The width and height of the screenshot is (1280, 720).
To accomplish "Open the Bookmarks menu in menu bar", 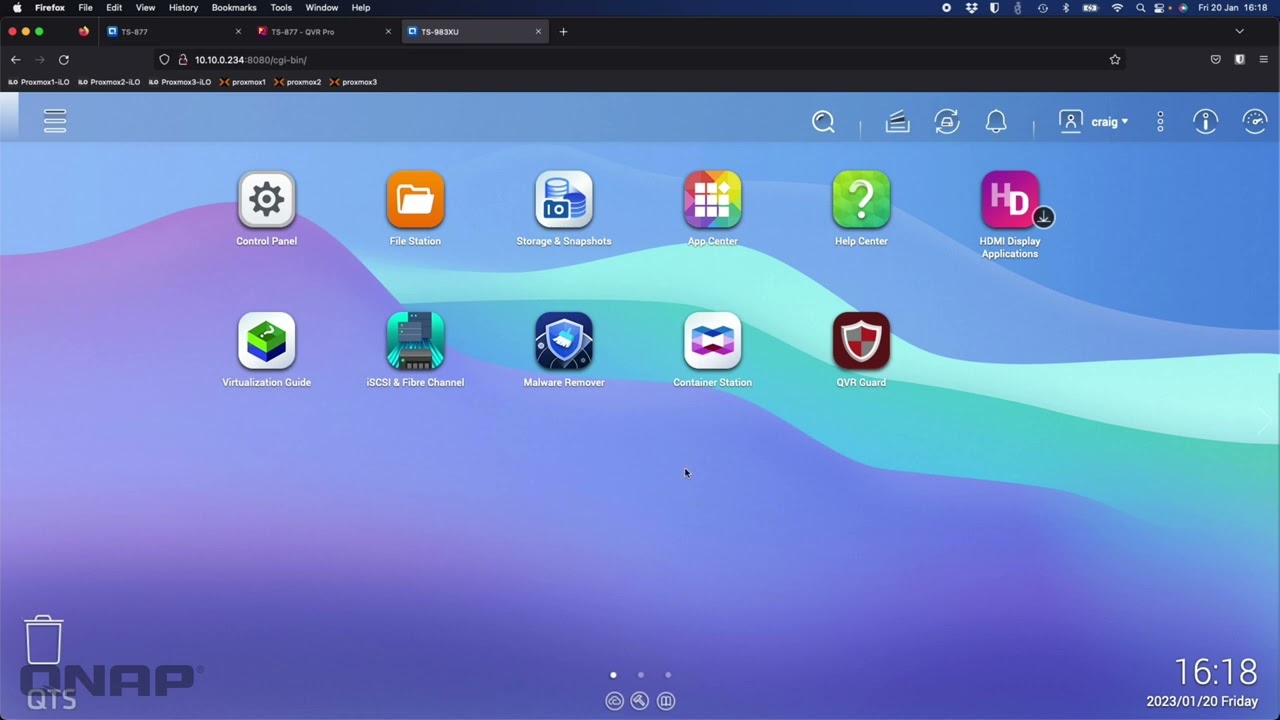I will pyautogui.click(x=234, y=8).
